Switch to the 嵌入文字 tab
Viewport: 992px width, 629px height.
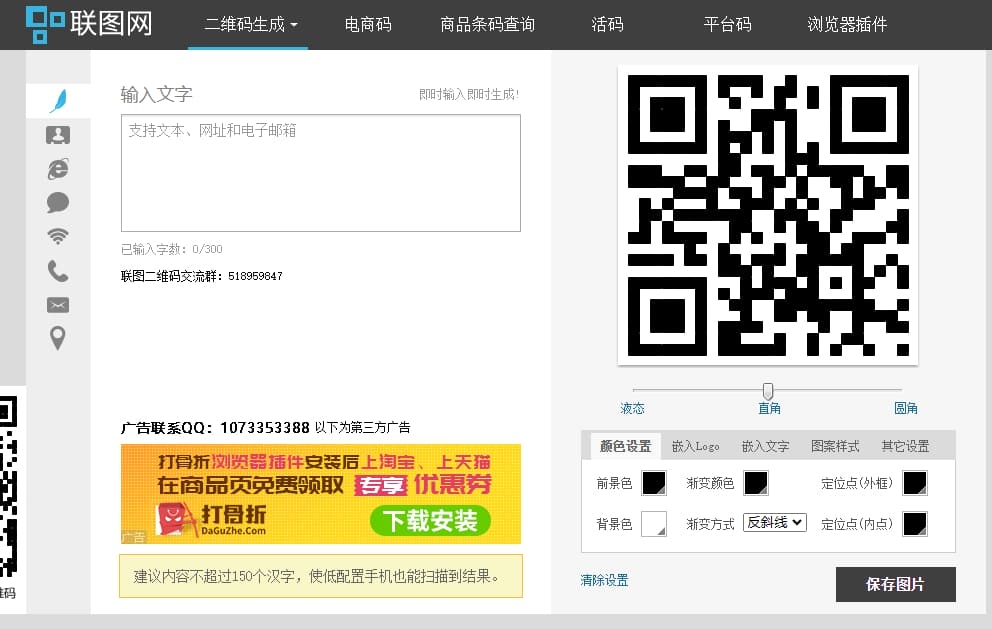pos(766,446)
